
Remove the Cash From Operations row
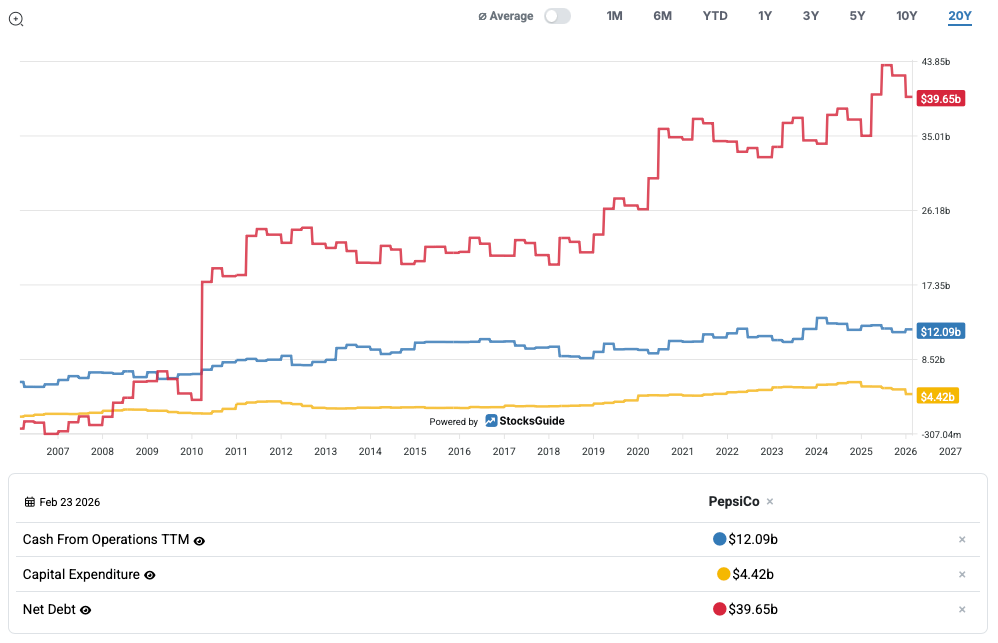962,540
